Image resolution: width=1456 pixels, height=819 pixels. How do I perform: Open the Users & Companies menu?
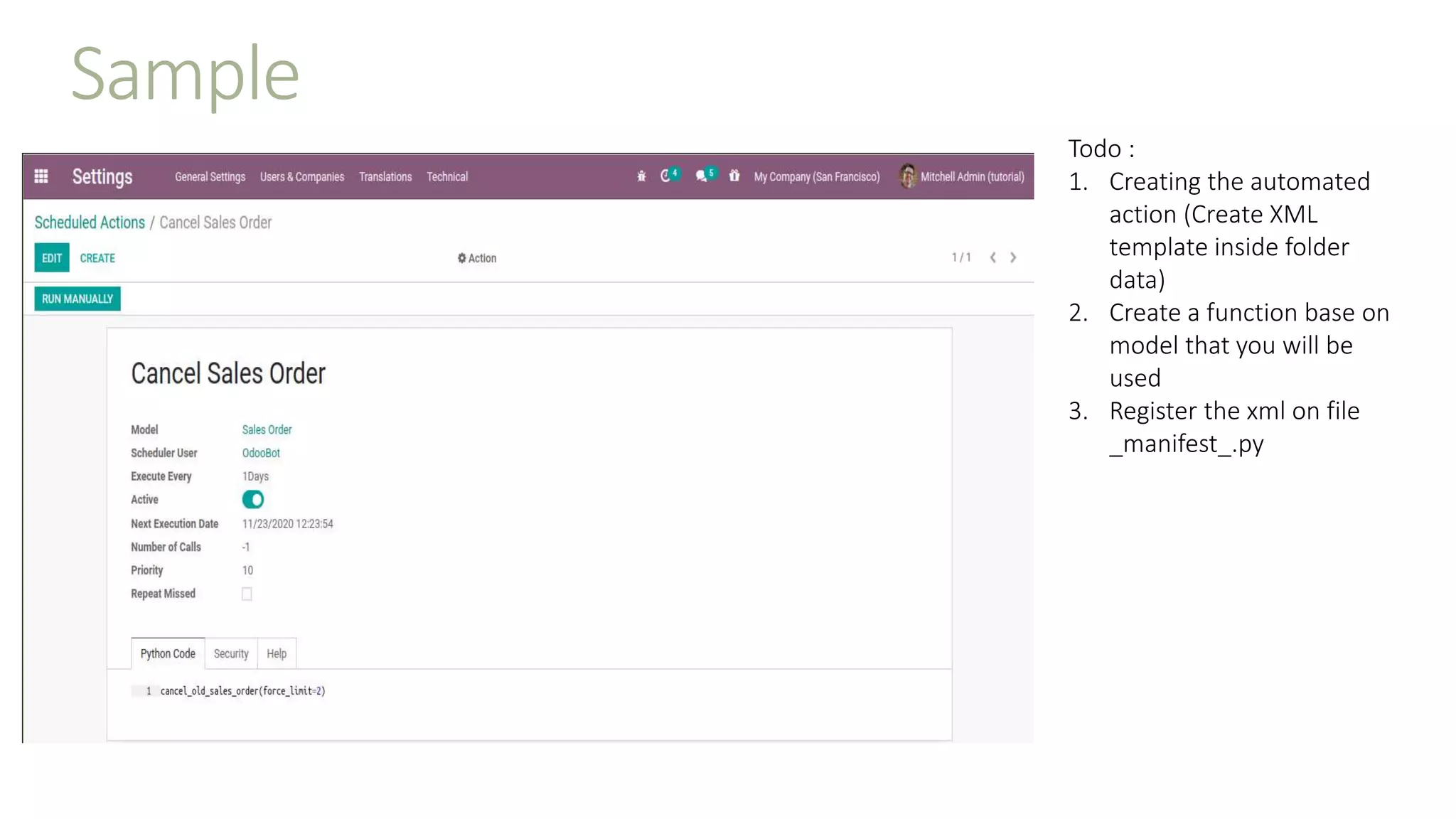coord(302,177)
